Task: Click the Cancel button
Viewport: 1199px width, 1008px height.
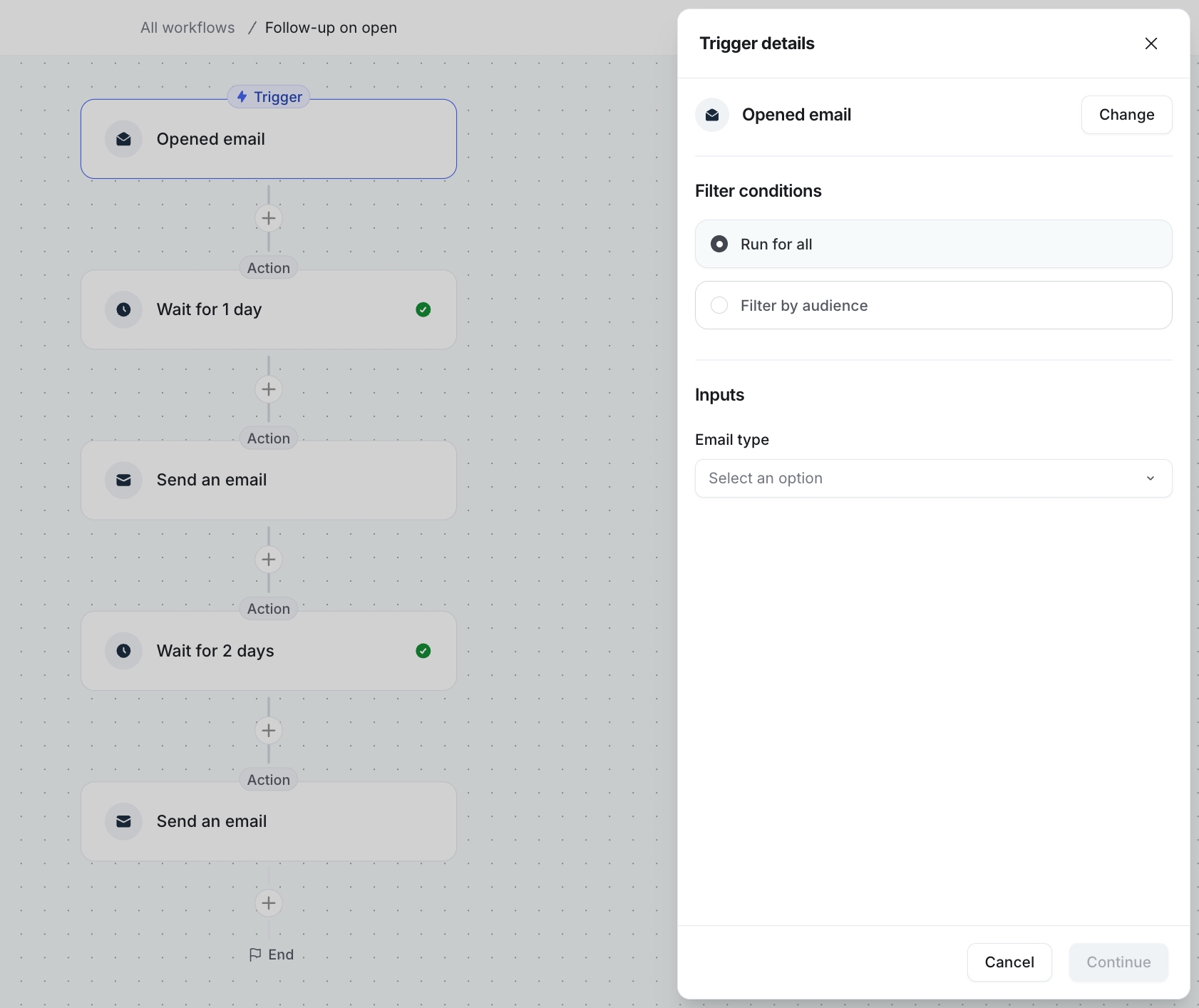Action: [x=1009, y=962]
